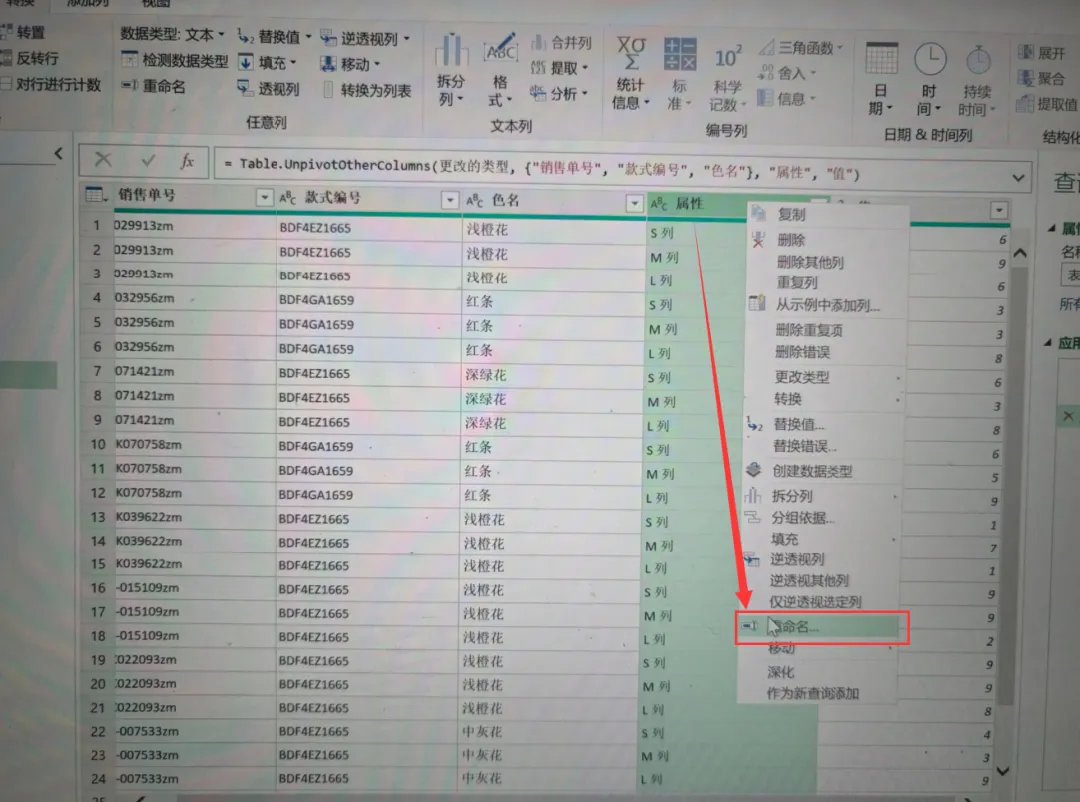Click the Expand (展开) structured column icon
Viewport: 1080px width, 802px height.
coord(1026,52)
